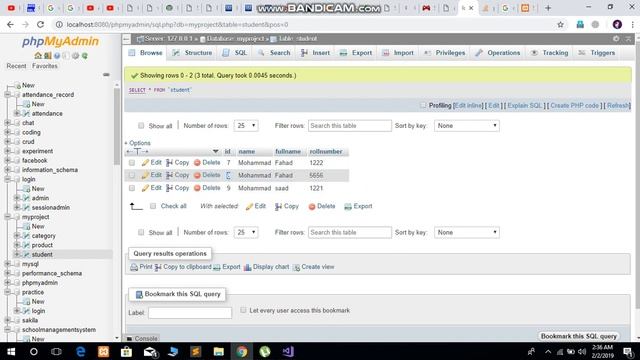Screen dimensions: 640x360
Task: Click the Edit inline link
Action: (x=468, y=106)
